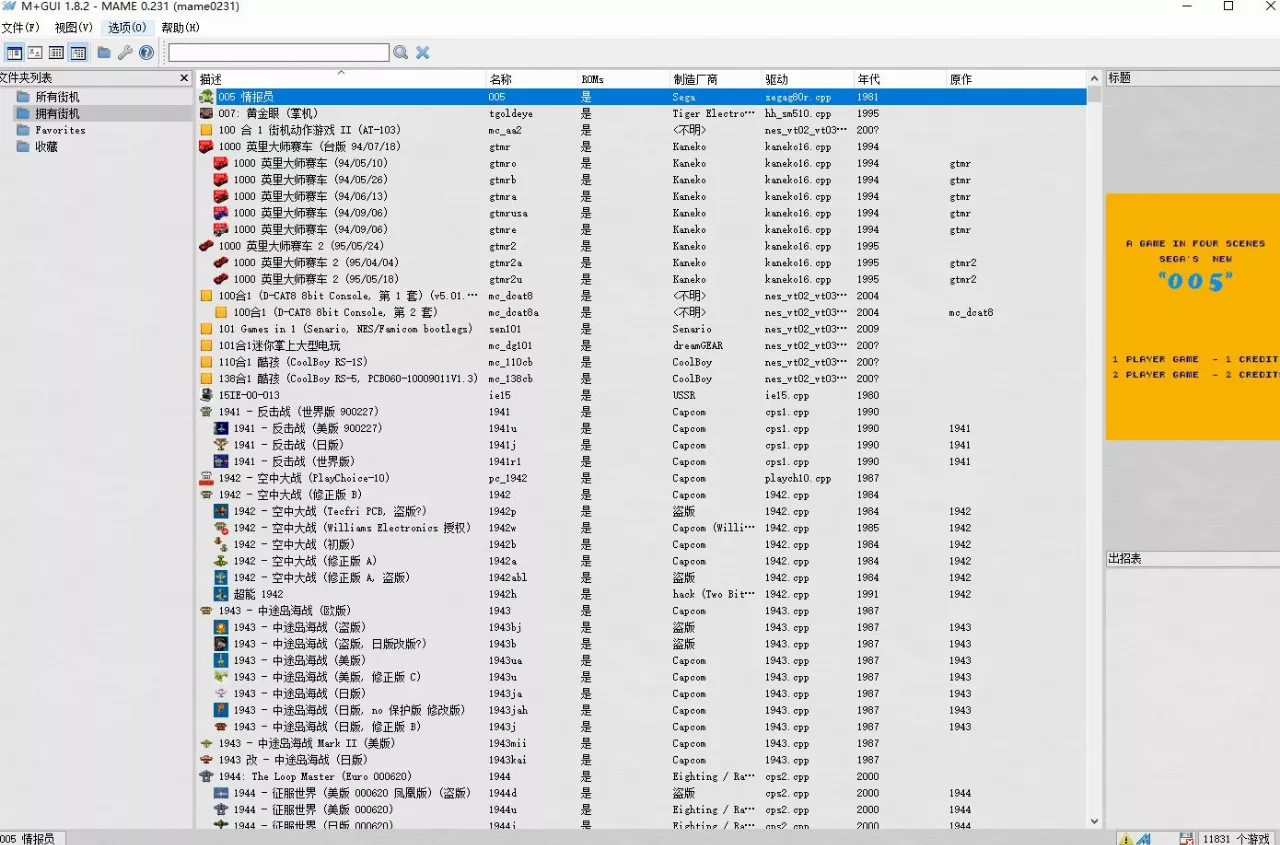Open the 选项(O) menu
The image size is (1280, 845).
pos(127,27)
